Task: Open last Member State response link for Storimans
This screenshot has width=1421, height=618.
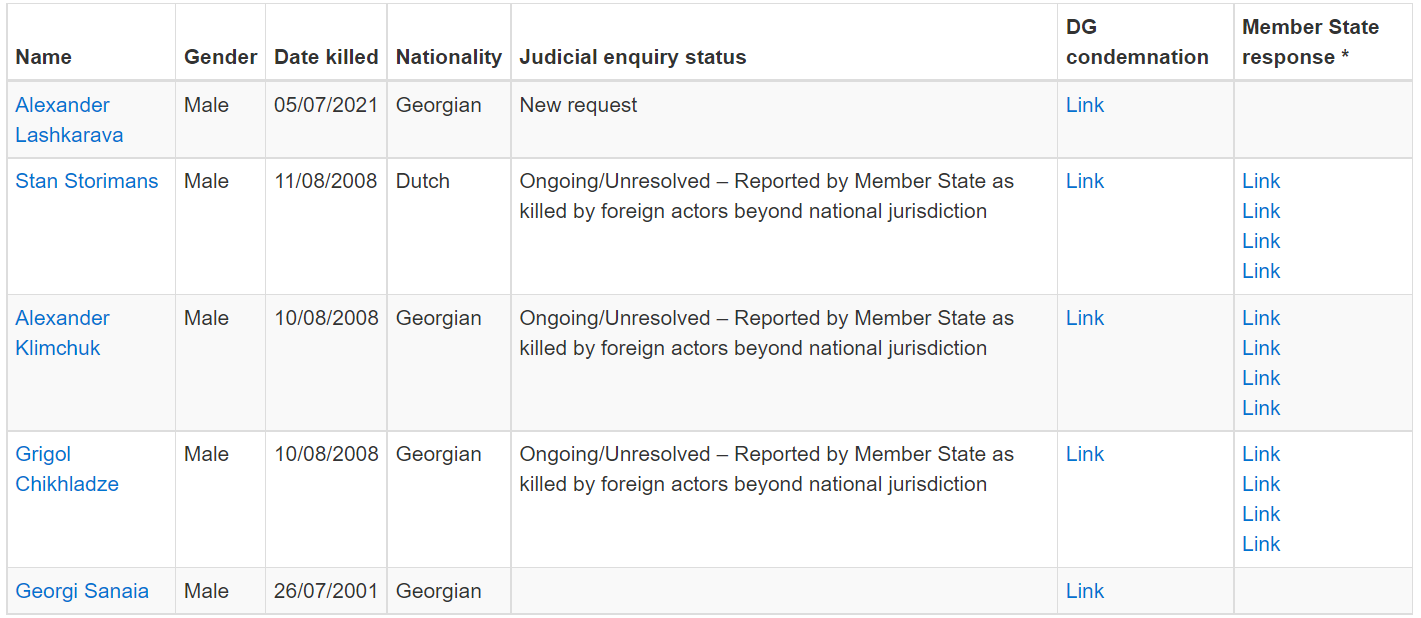Action: click(x=1261, y=271)
